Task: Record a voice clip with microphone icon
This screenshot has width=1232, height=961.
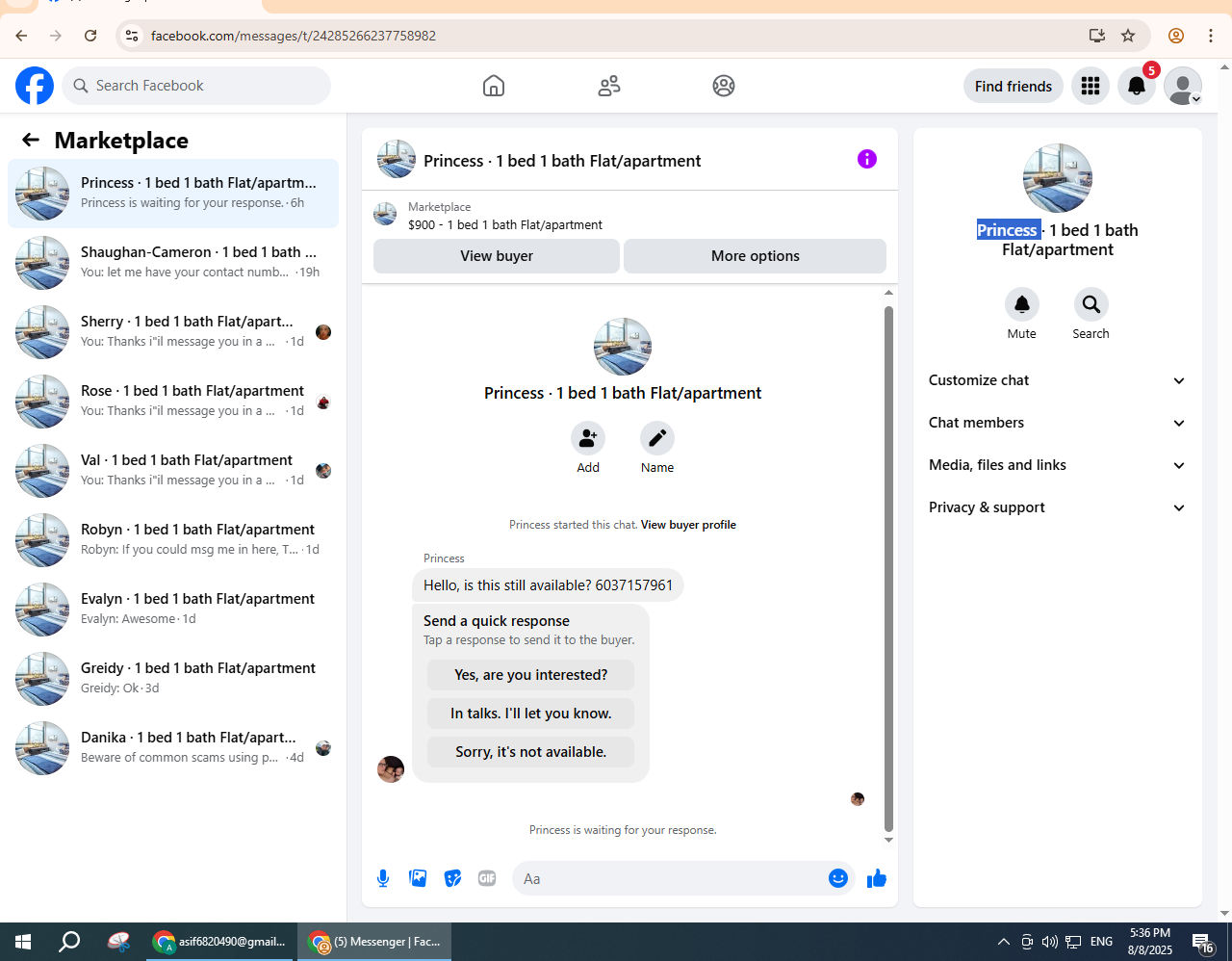Action: tap(383, 878)
